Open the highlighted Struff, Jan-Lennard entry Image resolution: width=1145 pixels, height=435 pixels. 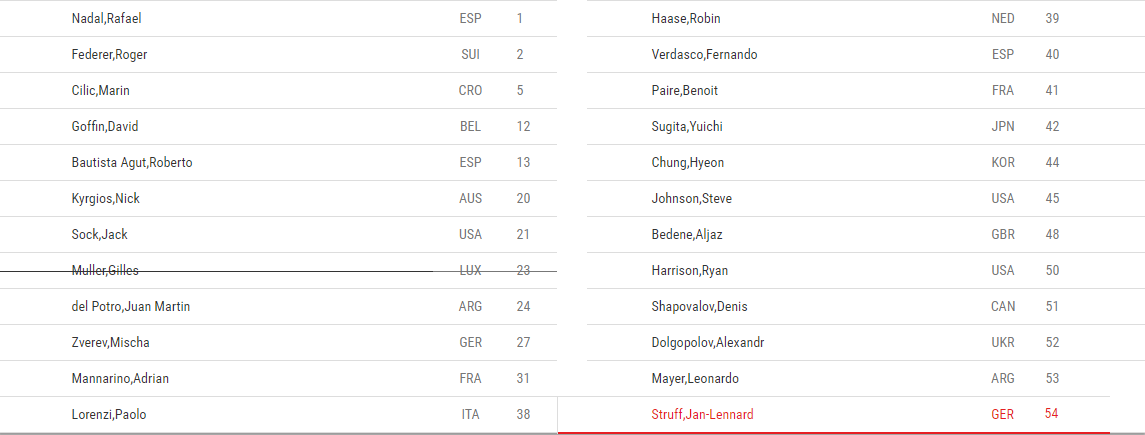[834, 415]
